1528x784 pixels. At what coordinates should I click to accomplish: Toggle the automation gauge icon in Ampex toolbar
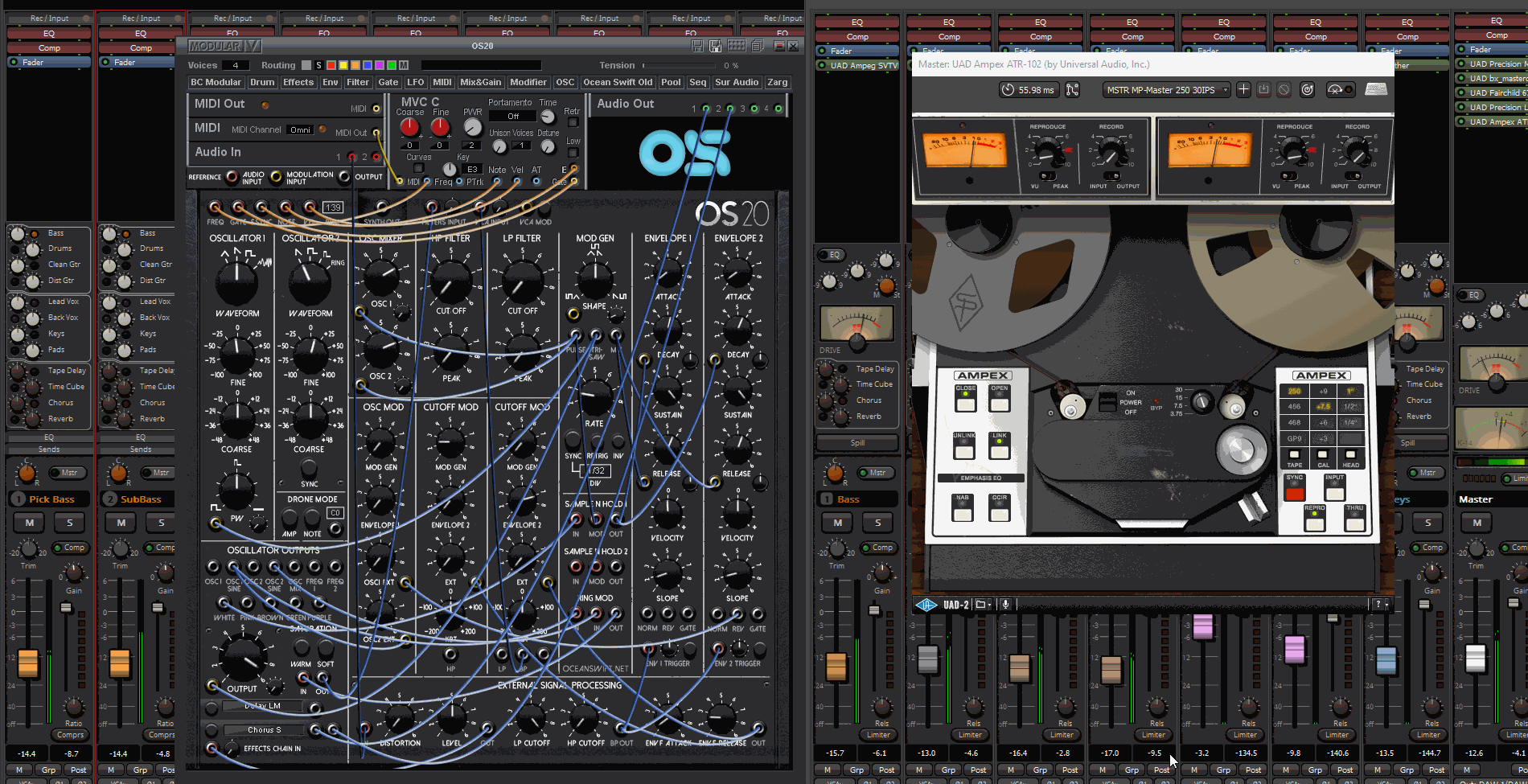pos(1340,89)
